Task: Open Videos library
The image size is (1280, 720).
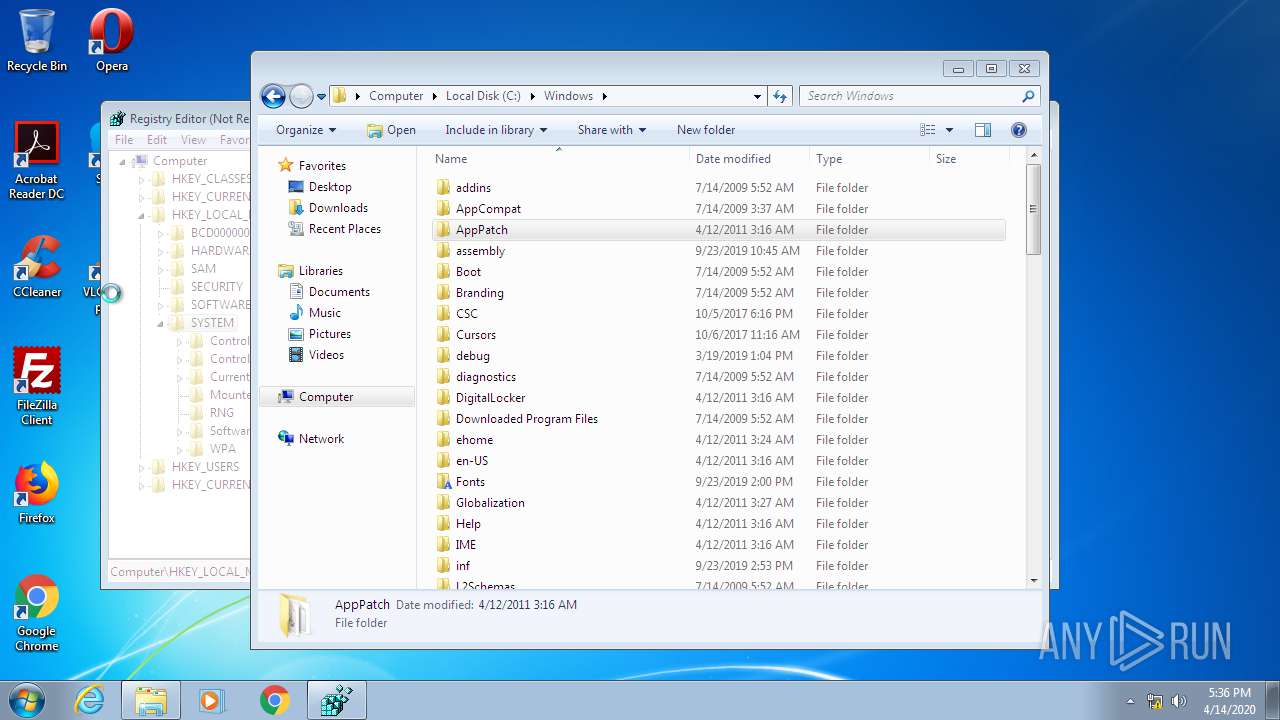Action: click(326, 355)
